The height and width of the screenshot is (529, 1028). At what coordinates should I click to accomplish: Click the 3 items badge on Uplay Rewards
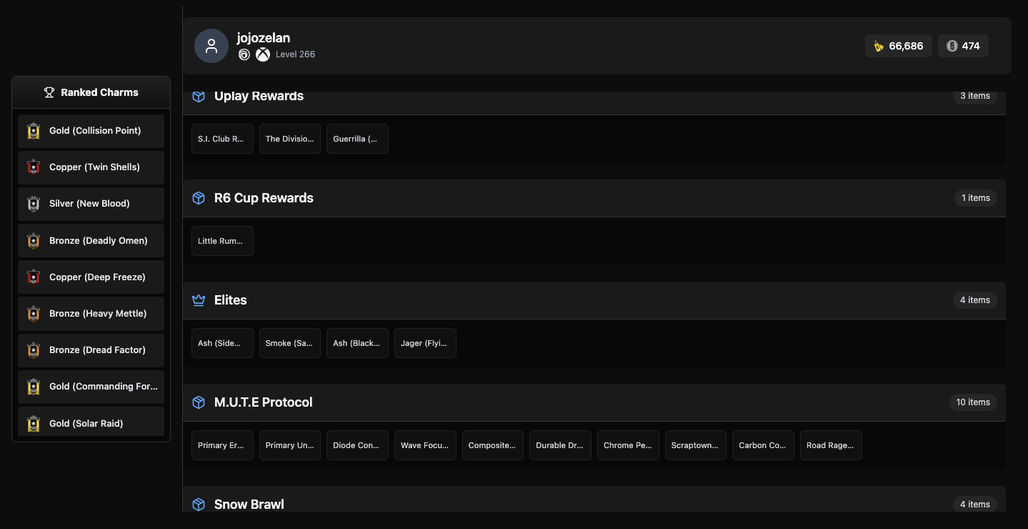coord(975,96)
